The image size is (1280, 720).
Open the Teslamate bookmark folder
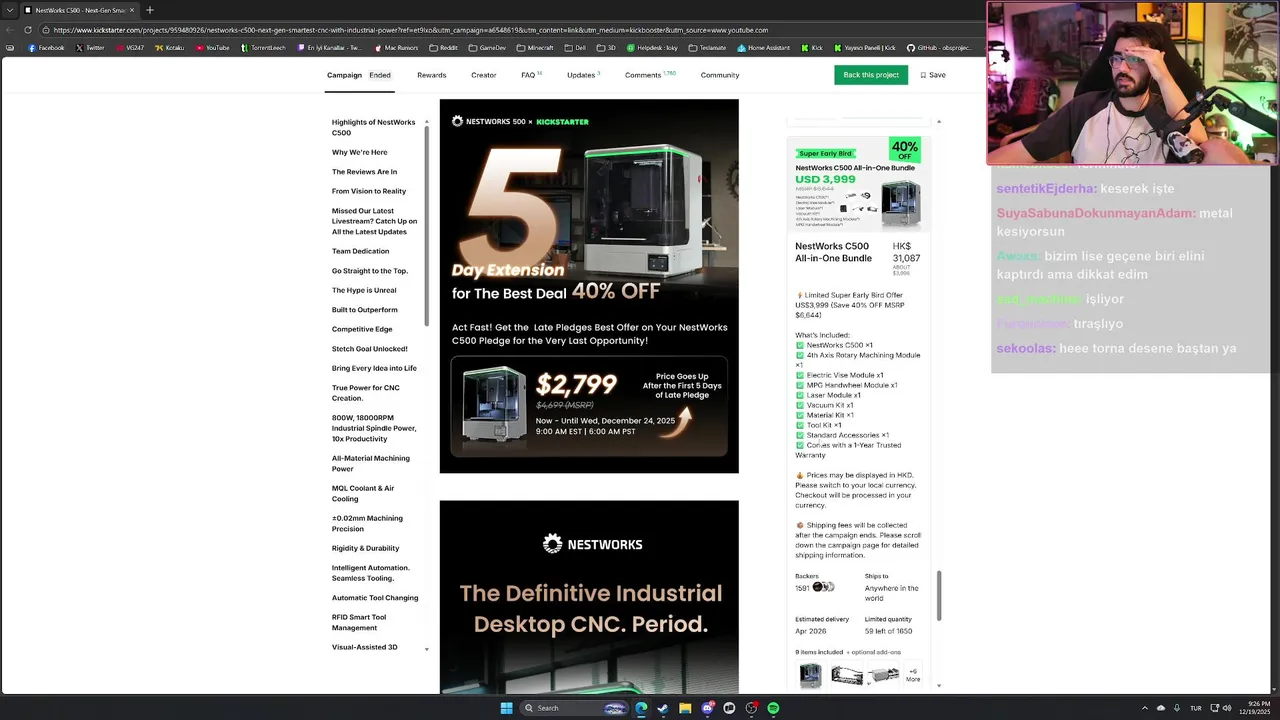(707, 48)
